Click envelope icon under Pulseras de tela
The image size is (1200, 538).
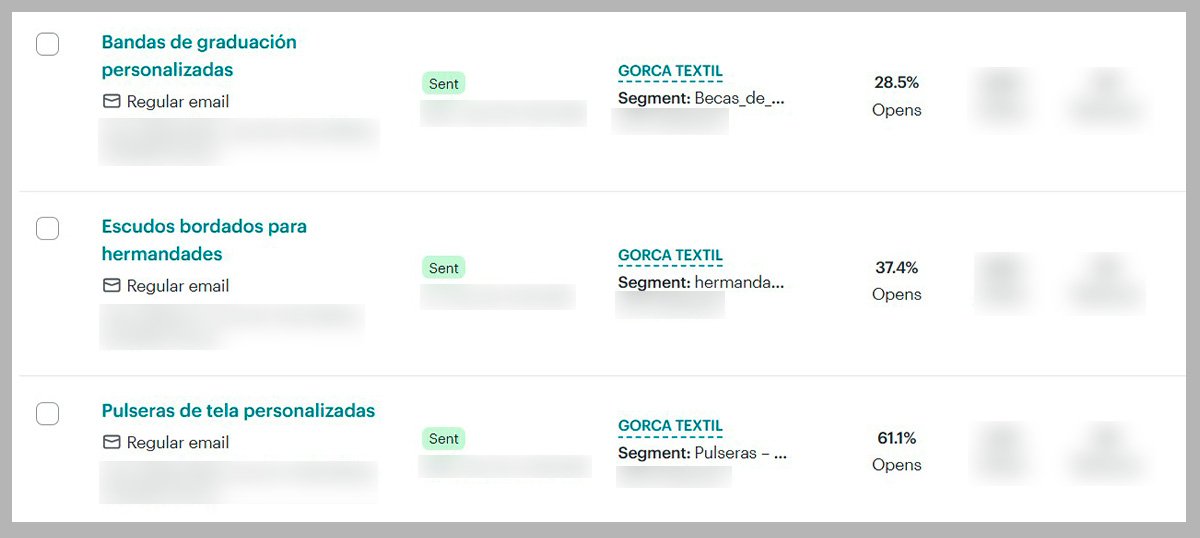[x=112, y=442]
